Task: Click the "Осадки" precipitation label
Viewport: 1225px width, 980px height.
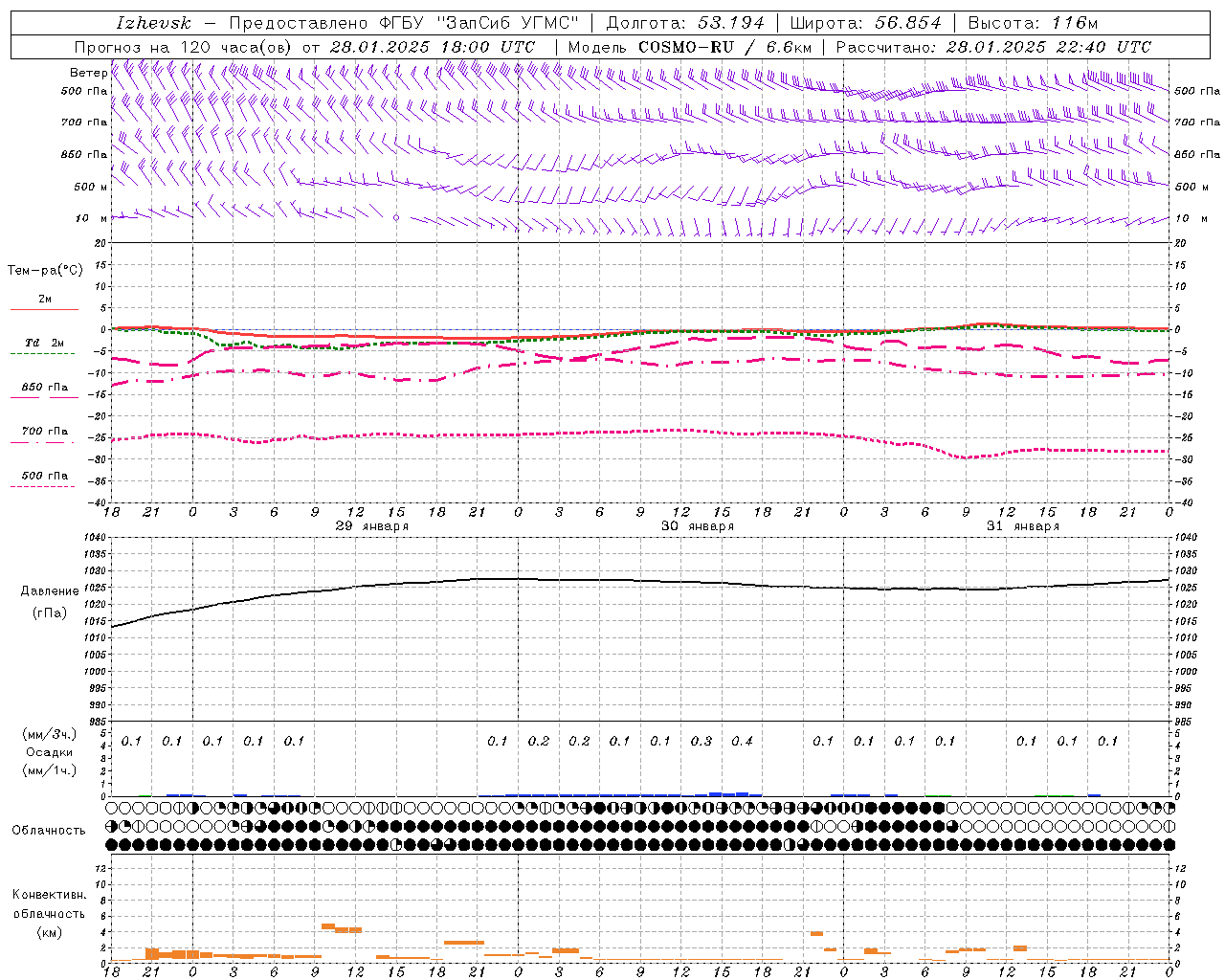Action: click(x=50, y=752)
